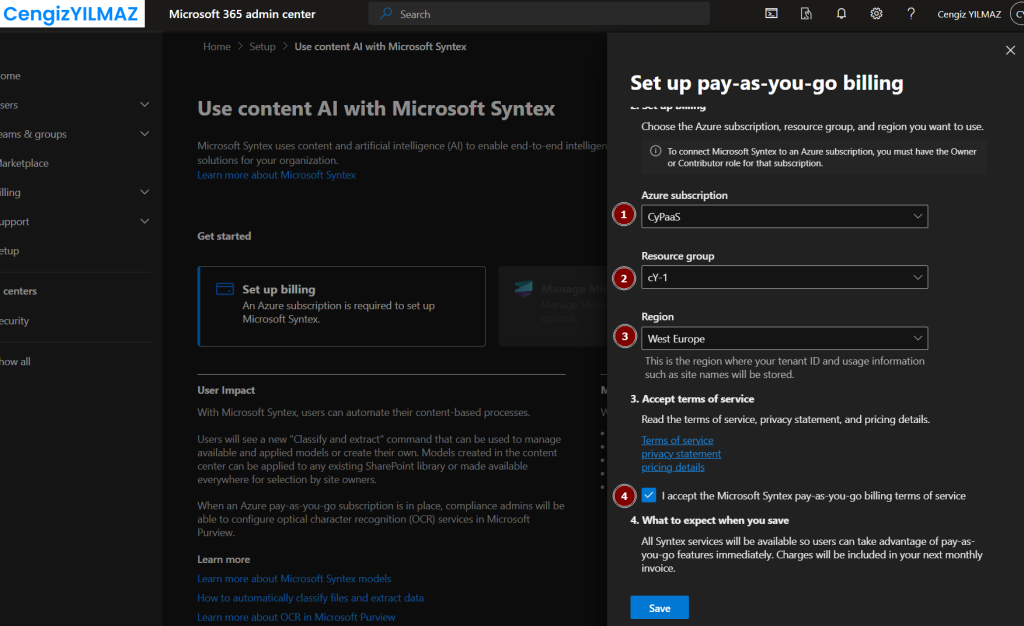Close the pay-as-you-go billing panel
The image size is (1024, 626).
1009,50
